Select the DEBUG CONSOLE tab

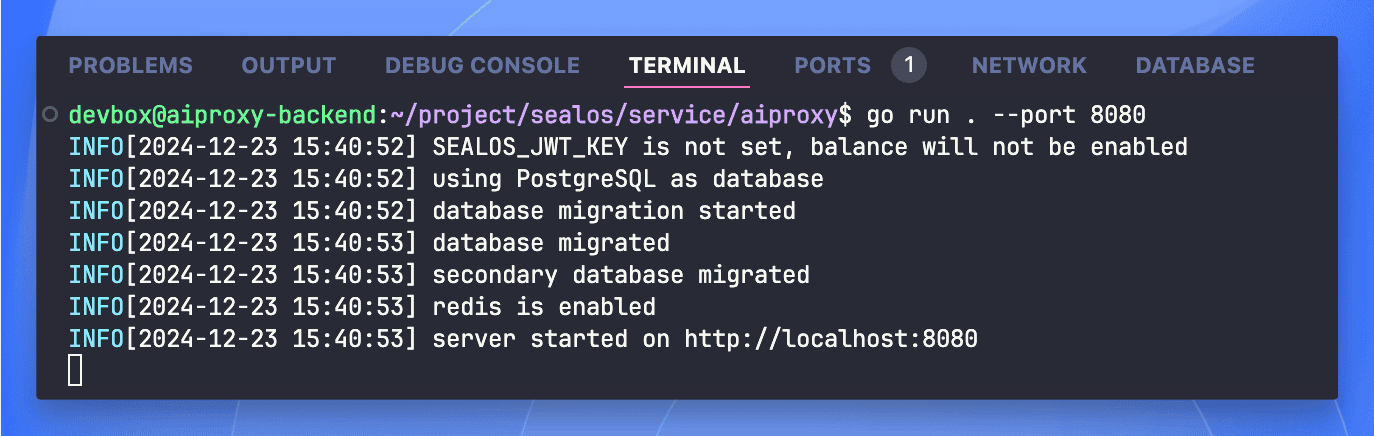point(482,66)
